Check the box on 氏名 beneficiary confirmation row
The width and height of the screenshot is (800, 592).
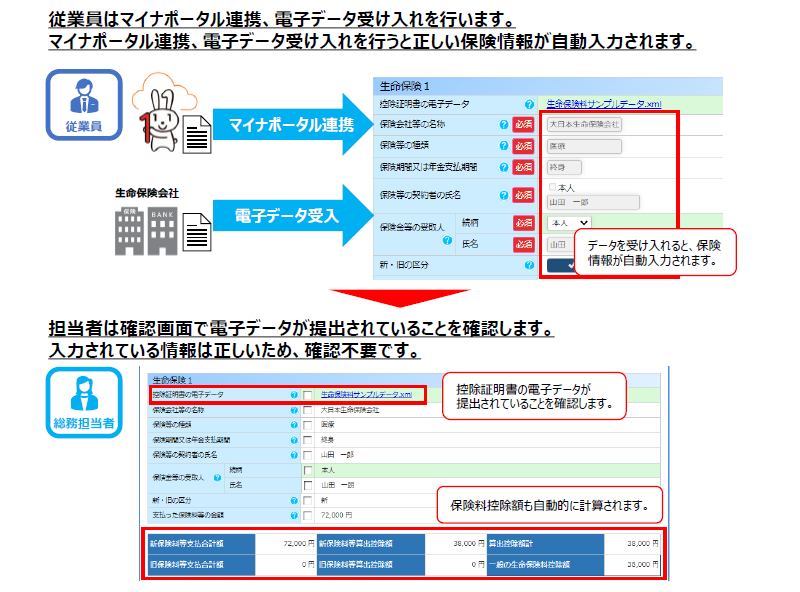(x=308, y=485)
